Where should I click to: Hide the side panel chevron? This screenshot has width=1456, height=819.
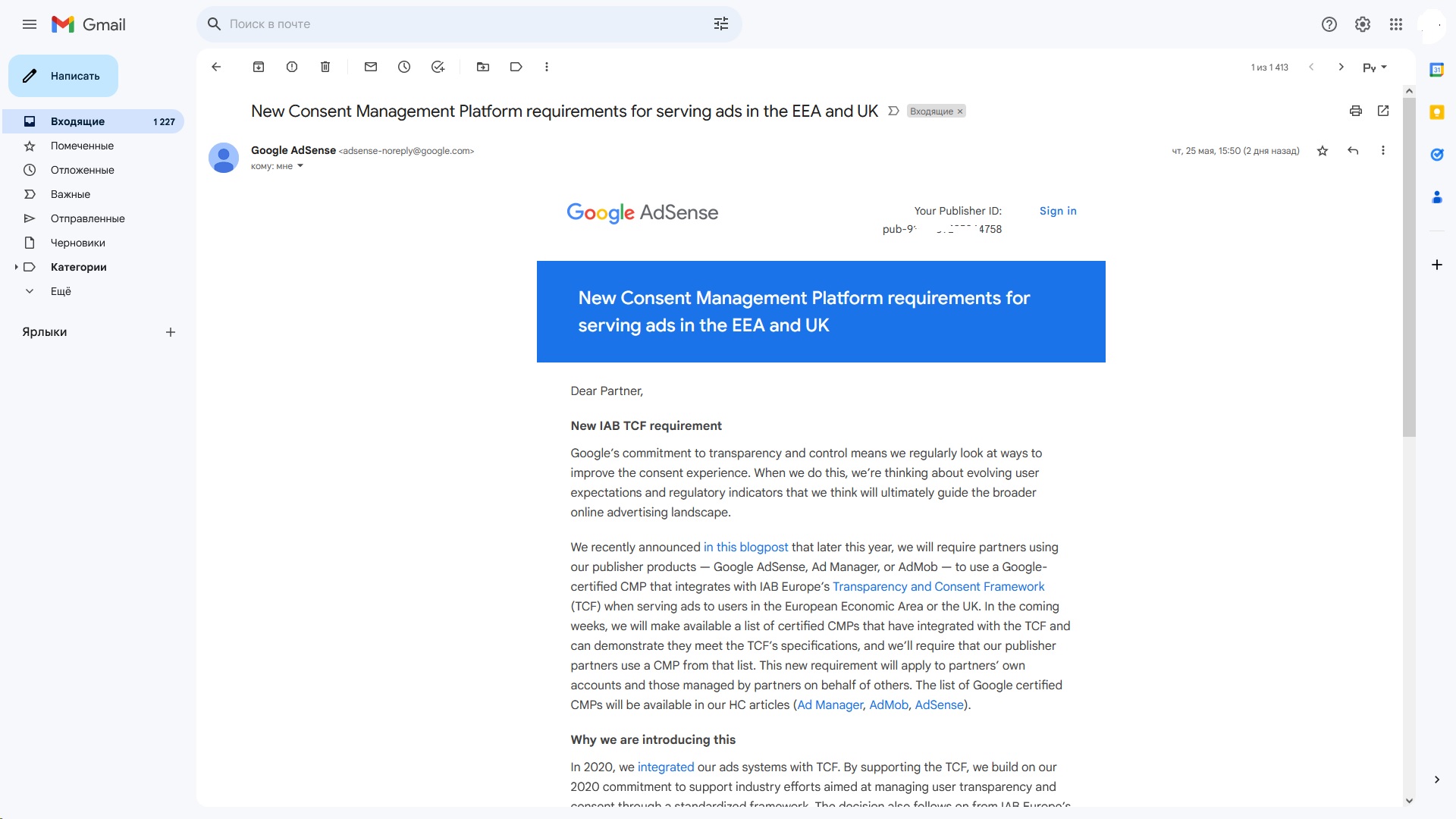coord(1437,780)
